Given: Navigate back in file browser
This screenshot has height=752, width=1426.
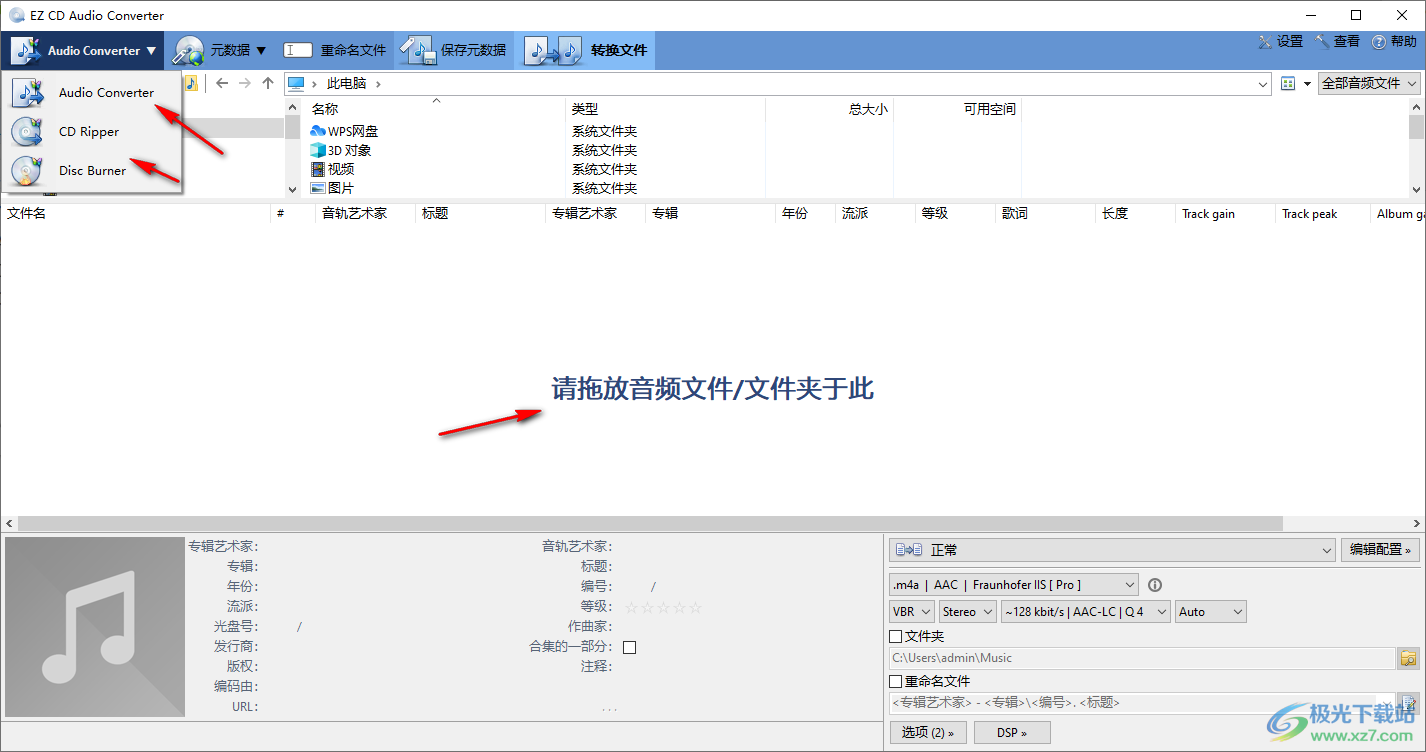Looking at the screenshot, I should coord(222,83).
